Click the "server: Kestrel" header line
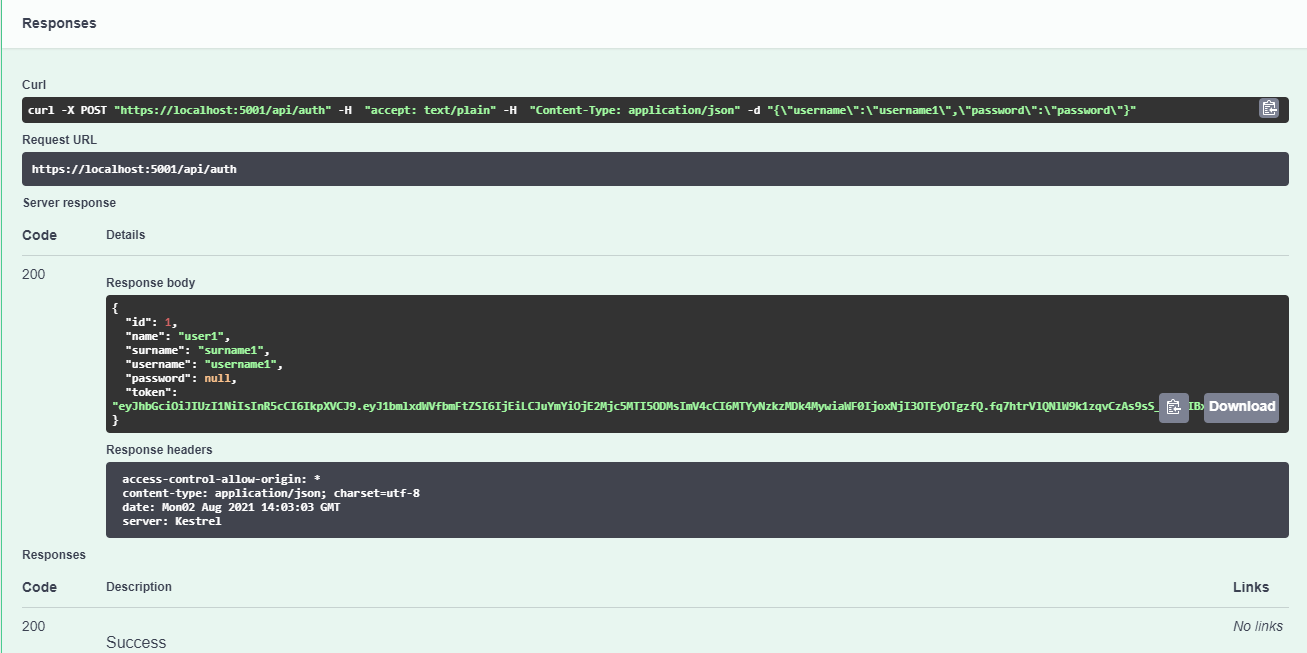Viewport: 1307px width, 653px height. point(172,521)
